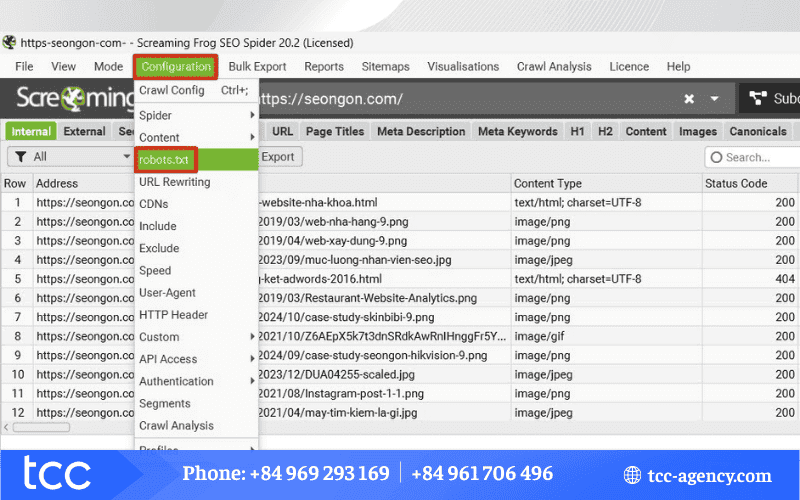Click the filter funnel icon

click(x=20, y=157)
